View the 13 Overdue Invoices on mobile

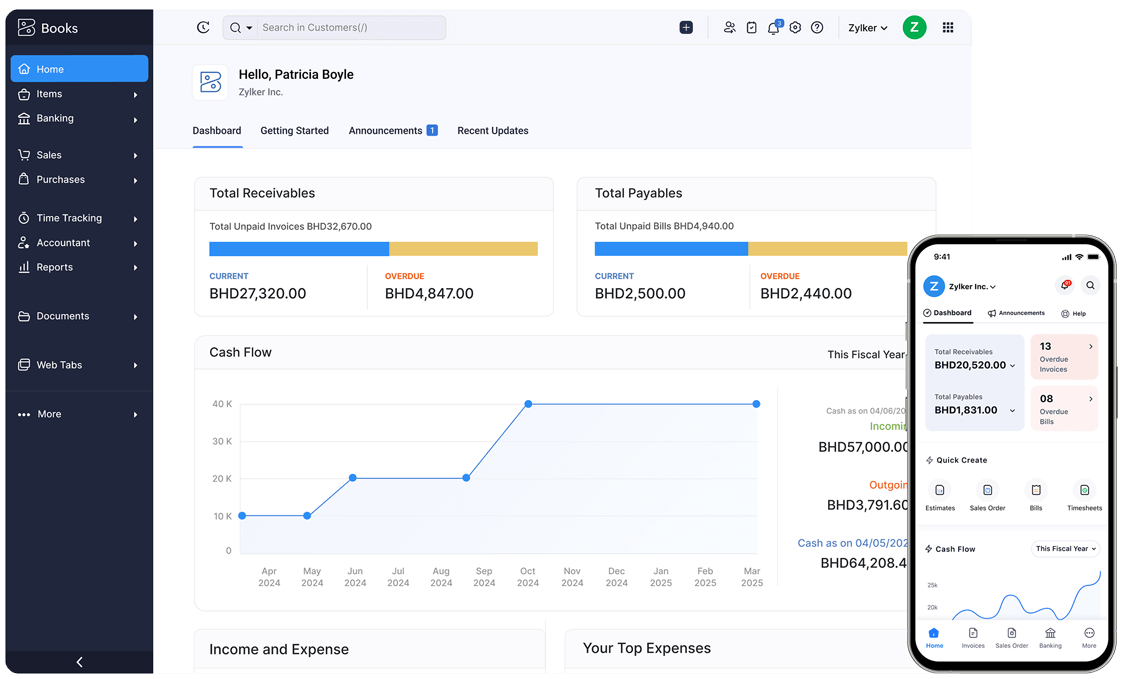click(x=1064, y=357)
